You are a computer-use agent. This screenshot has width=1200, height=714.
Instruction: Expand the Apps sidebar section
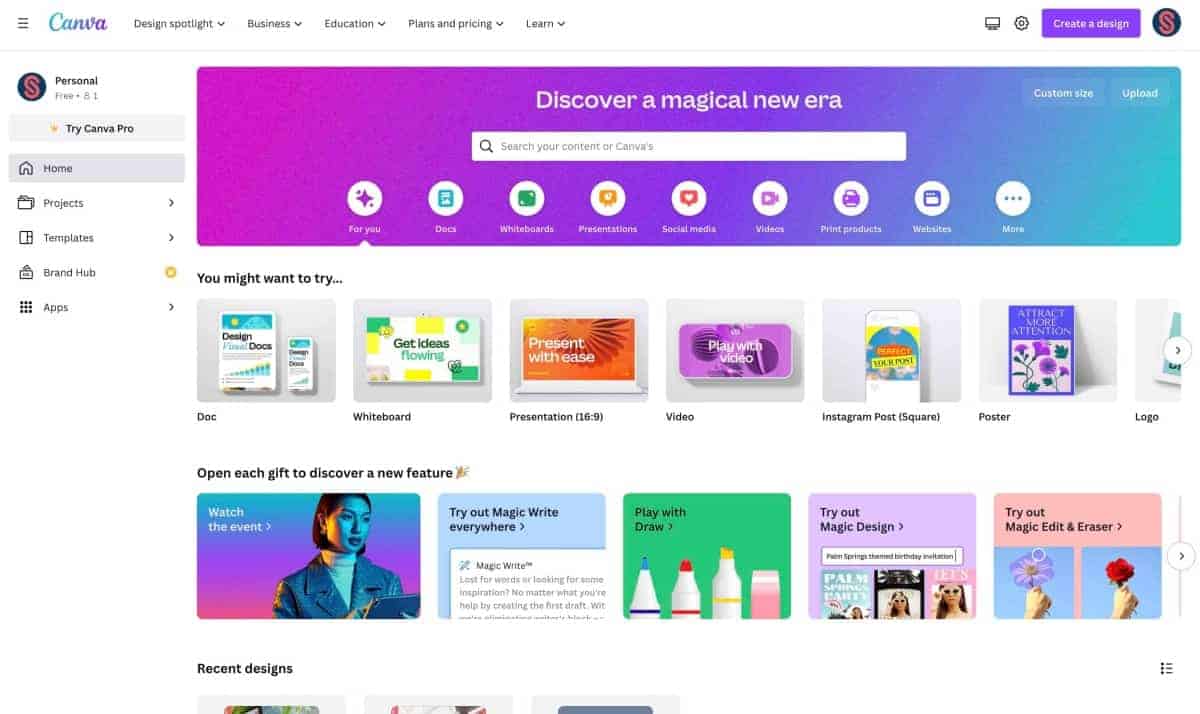click(x=97, y=307)
